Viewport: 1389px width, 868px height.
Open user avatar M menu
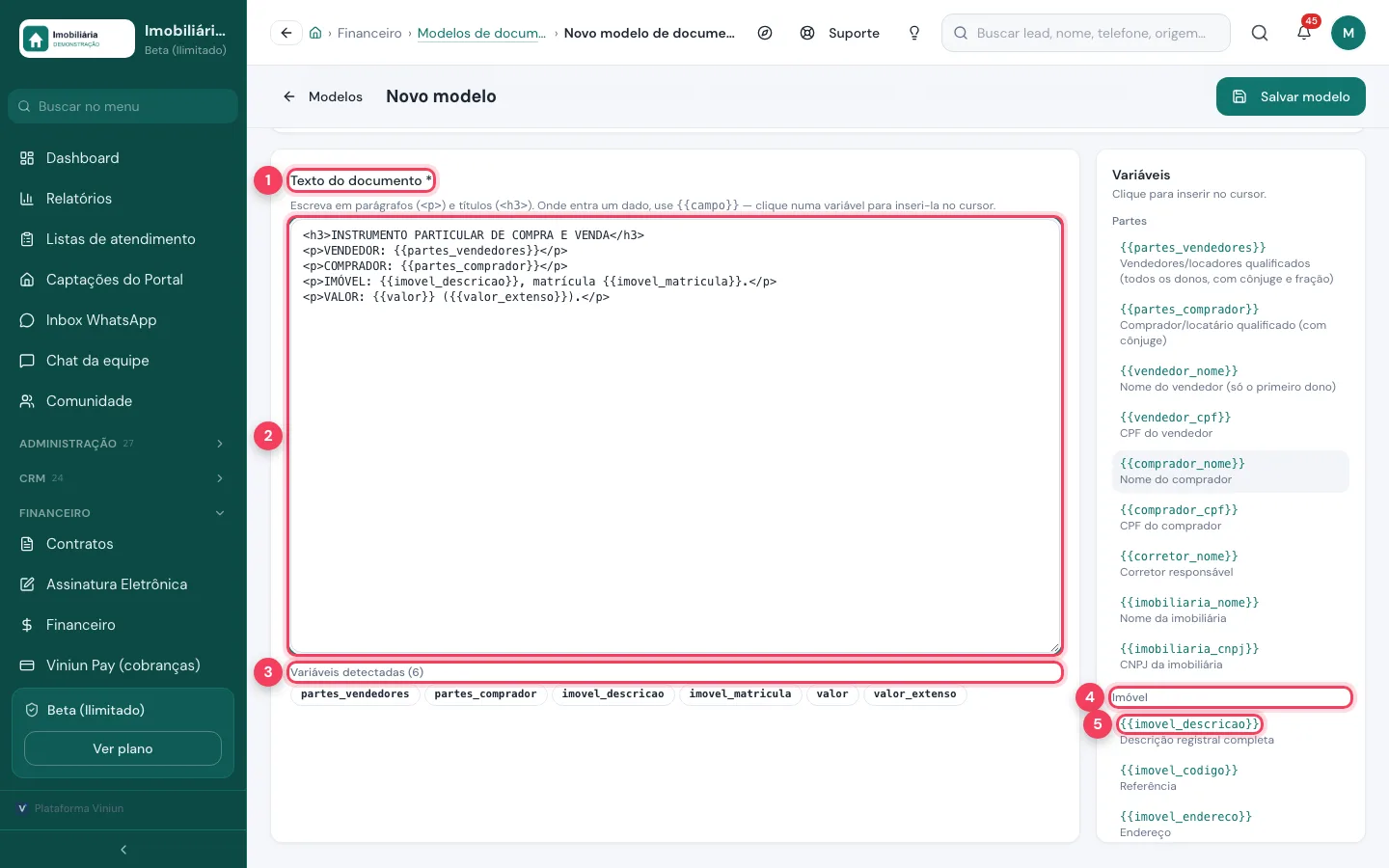tap(1348, 33)
